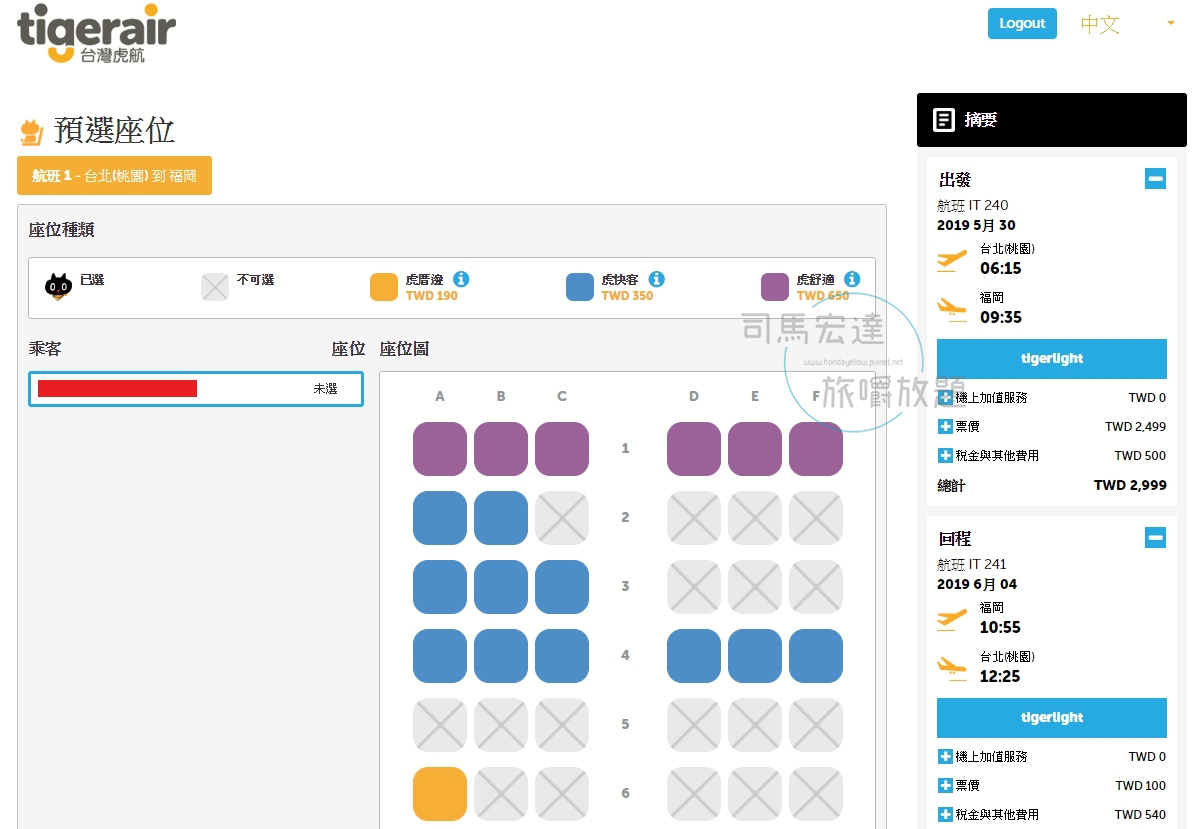Screen dimensions: 1197x829
Task: Click the 不可選 crossed legend icon
Action: click(215, 287)
